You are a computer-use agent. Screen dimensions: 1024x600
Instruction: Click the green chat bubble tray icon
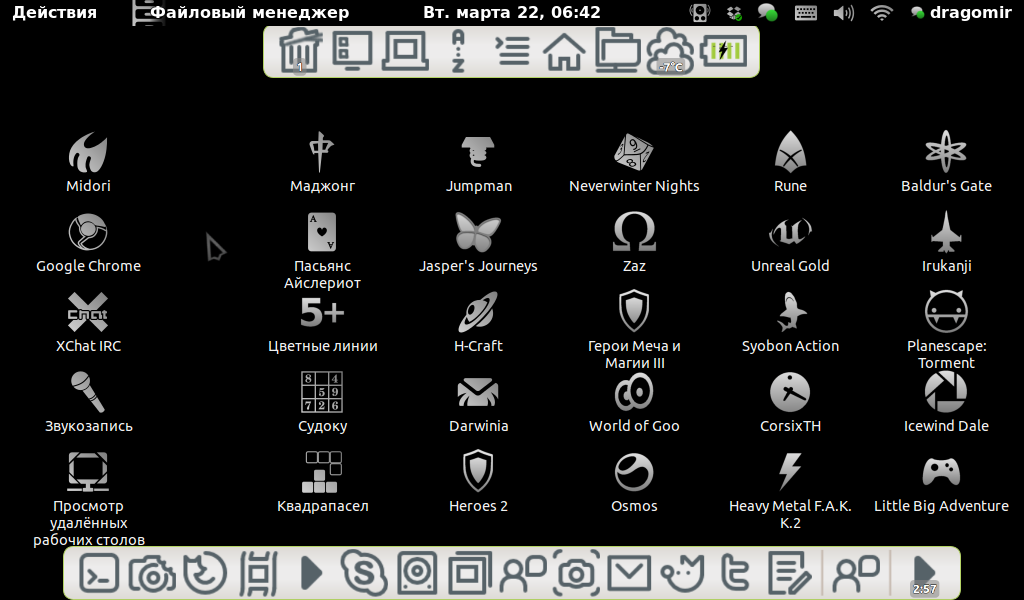tap(767, 12)
